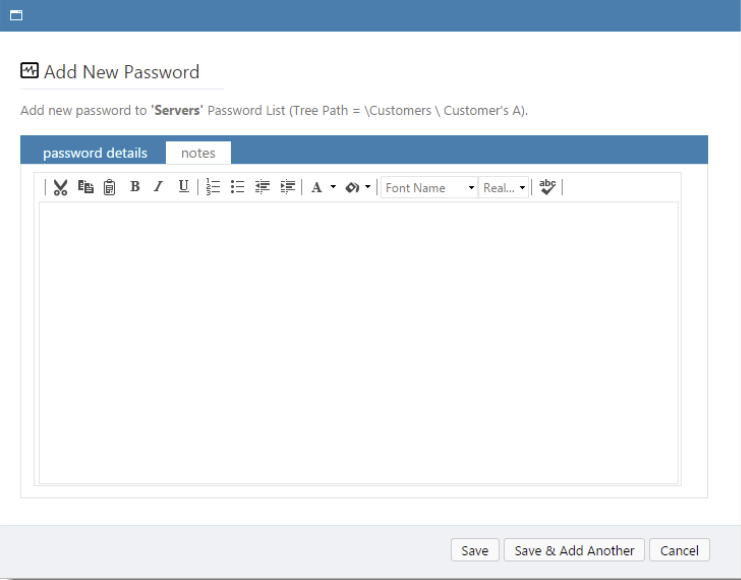741x580 pixels.
Task: Click the Copy icon in toolbar
Action: (85, 187)
